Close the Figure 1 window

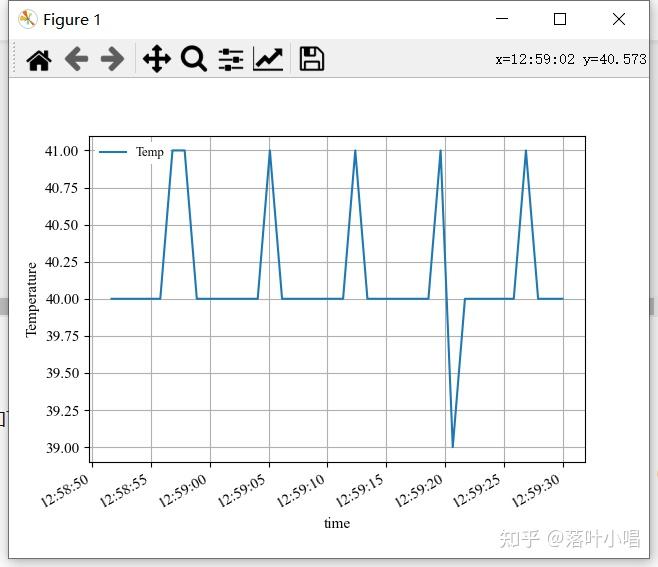coord(619,19)
